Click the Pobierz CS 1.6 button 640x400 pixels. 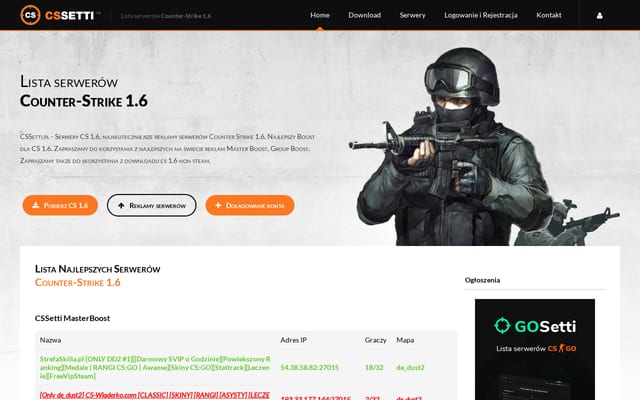point(60,205)
